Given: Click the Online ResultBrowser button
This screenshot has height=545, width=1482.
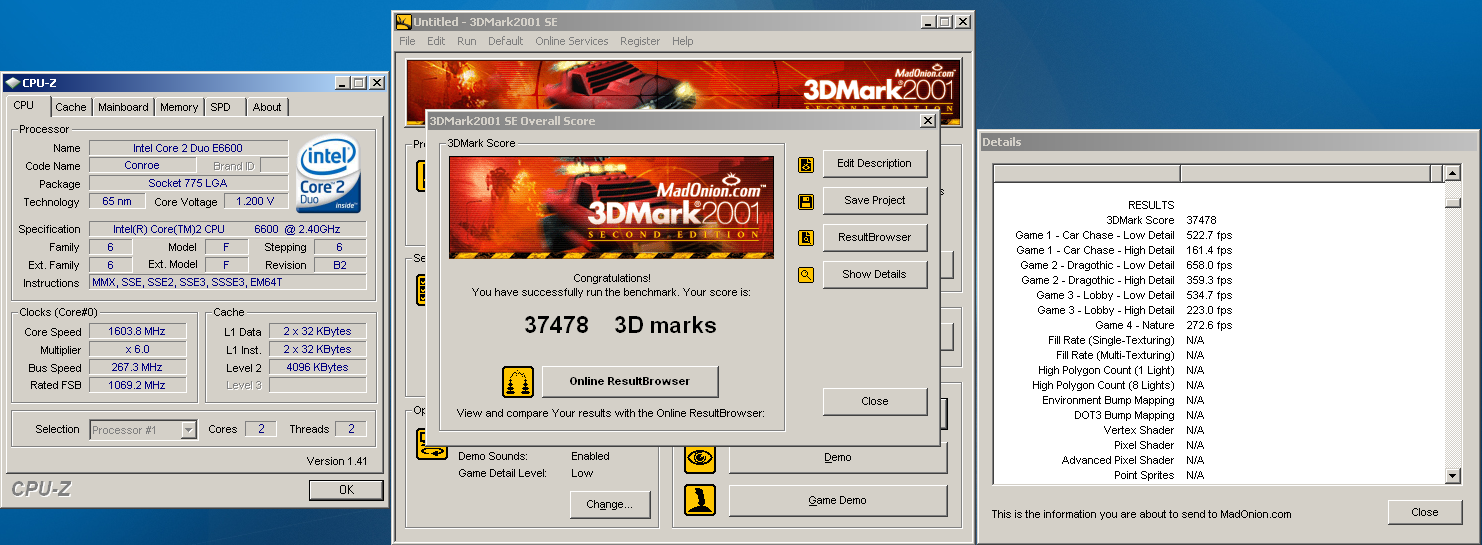Looking at the screenshot, I should point(630,382).
